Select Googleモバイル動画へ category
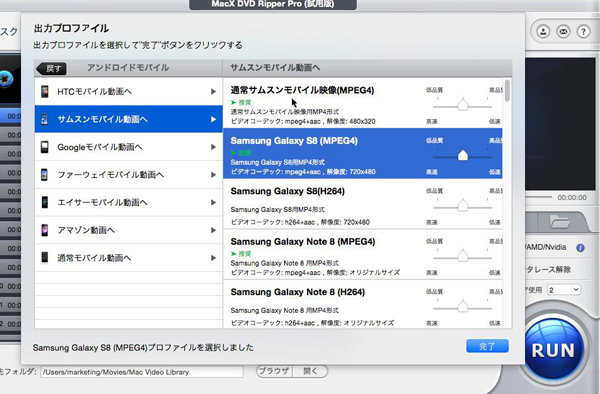 pyautogui.click(x=129, y=147)
